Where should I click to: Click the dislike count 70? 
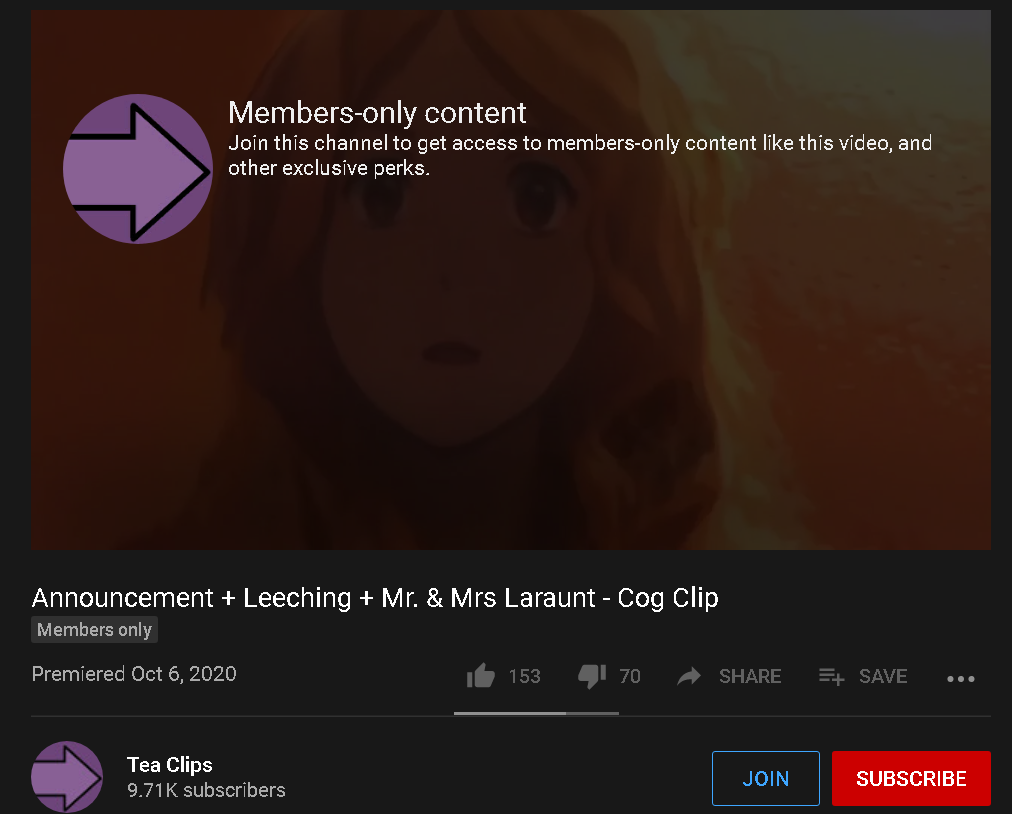click(x=629, y=676)
